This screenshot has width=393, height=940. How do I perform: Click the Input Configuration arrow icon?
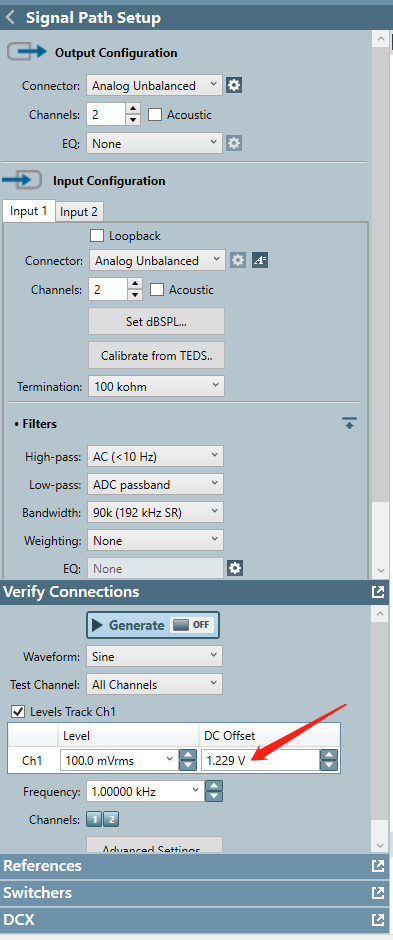coord(22,180)
